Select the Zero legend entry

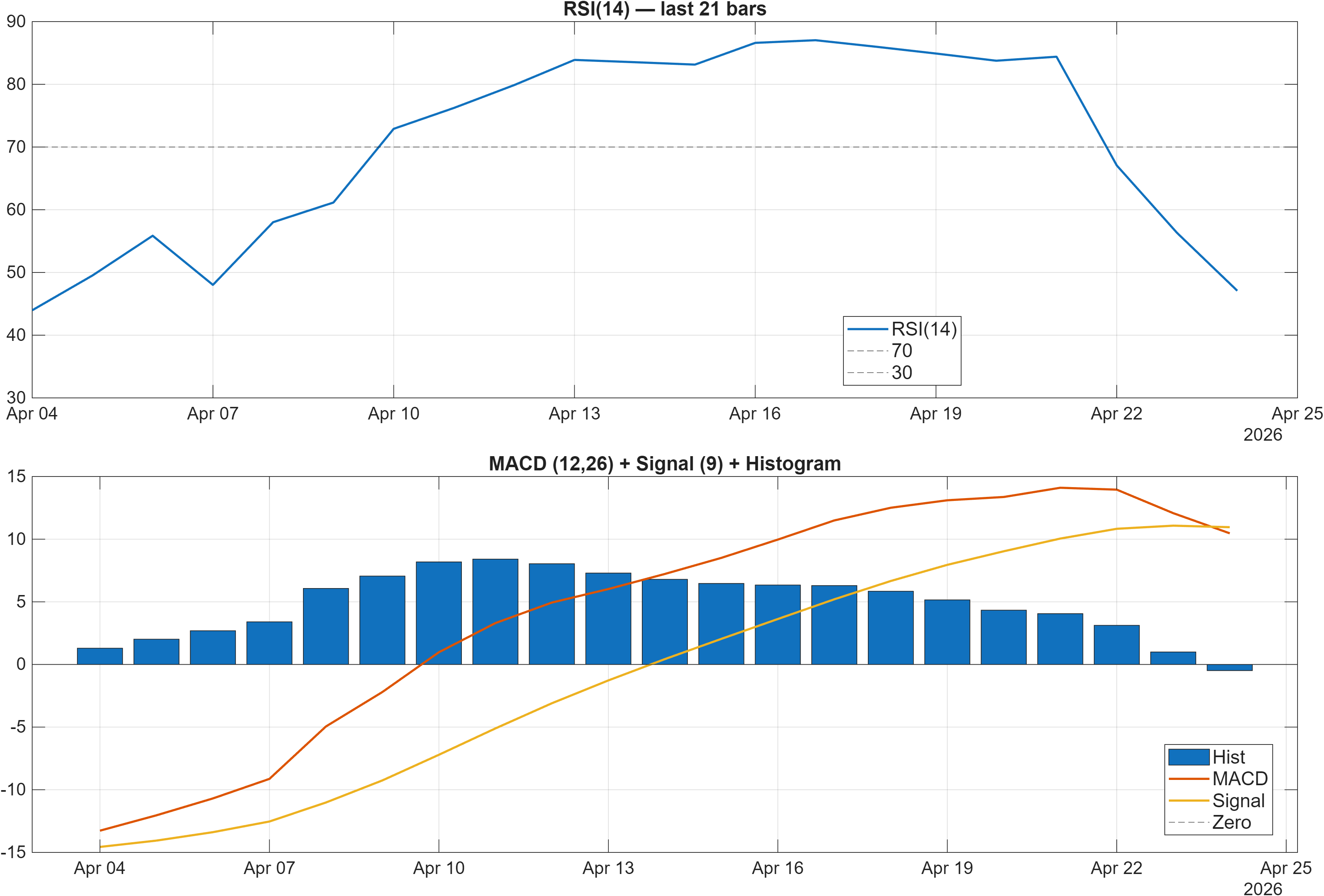(1210, 823)
